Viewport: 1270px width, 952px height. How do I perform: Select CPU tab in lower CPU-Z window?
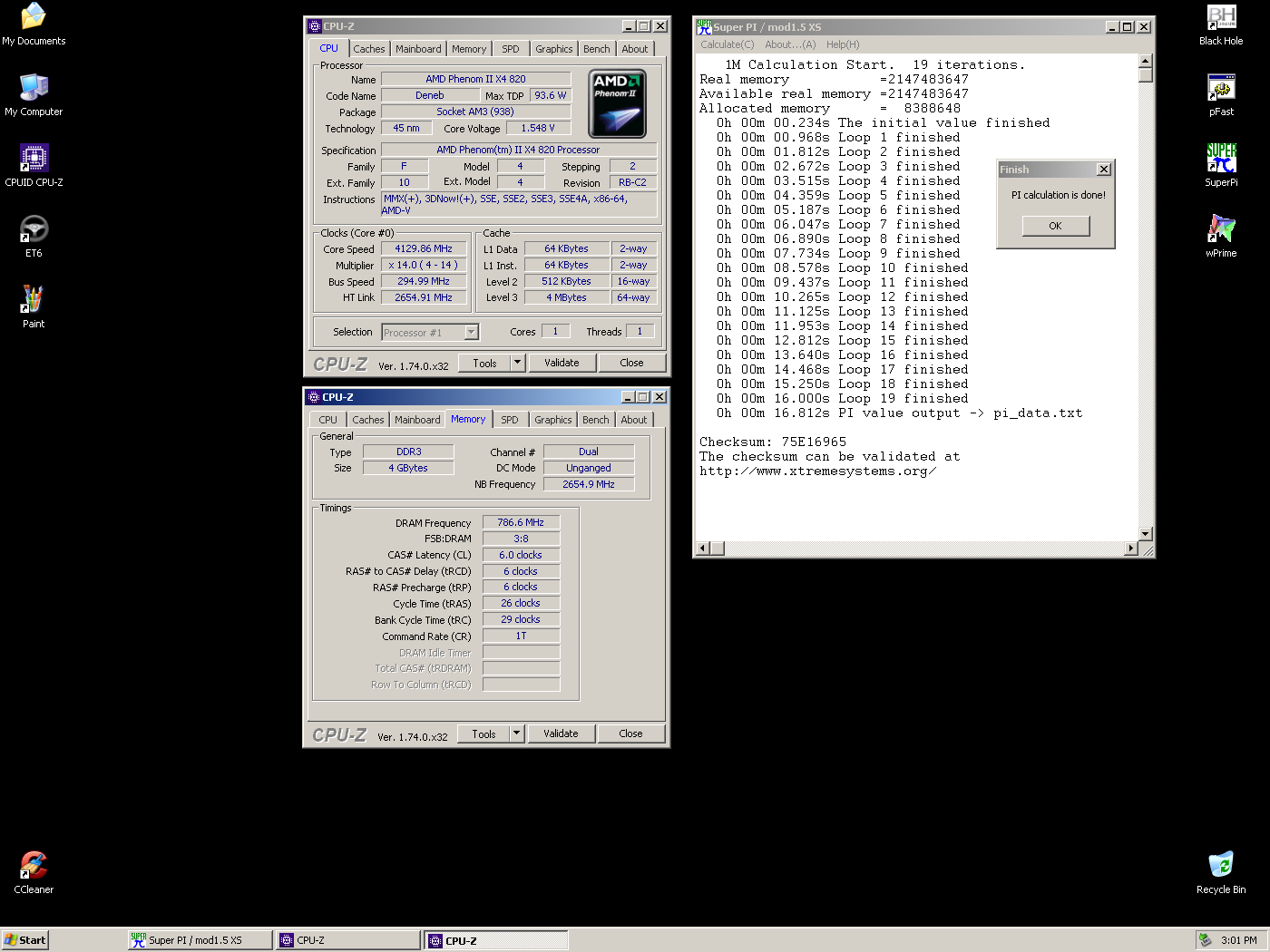point(327,420)
